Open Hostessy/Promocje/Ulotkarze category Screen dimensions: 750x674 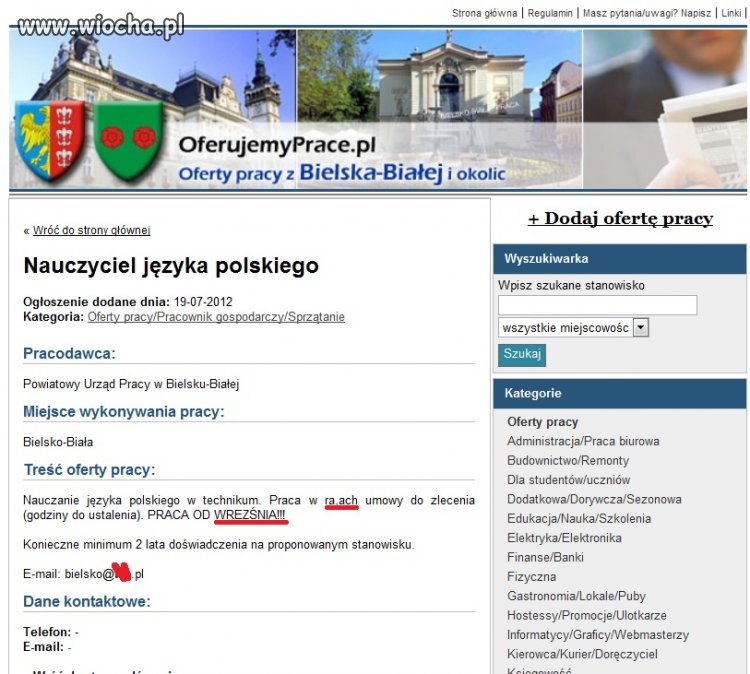click(586, 616)
